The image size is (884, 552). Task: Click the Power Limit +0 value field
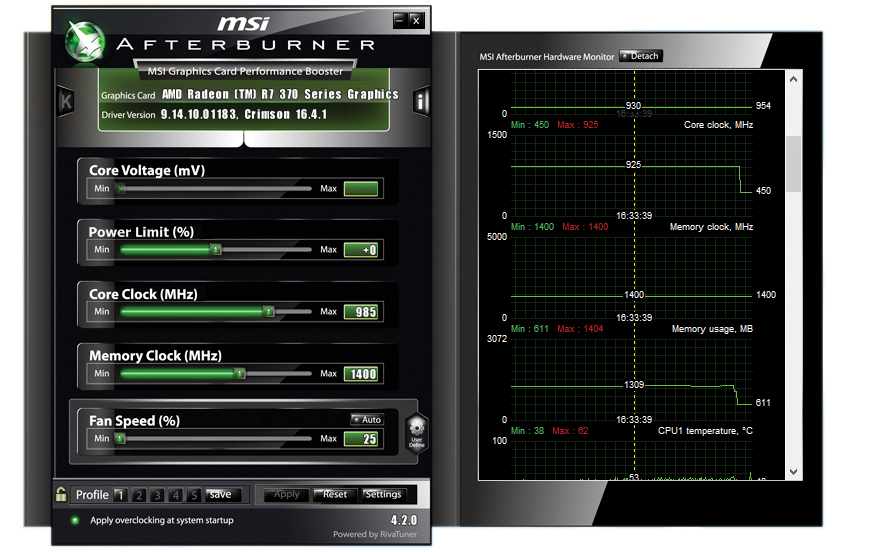[361, 250]
